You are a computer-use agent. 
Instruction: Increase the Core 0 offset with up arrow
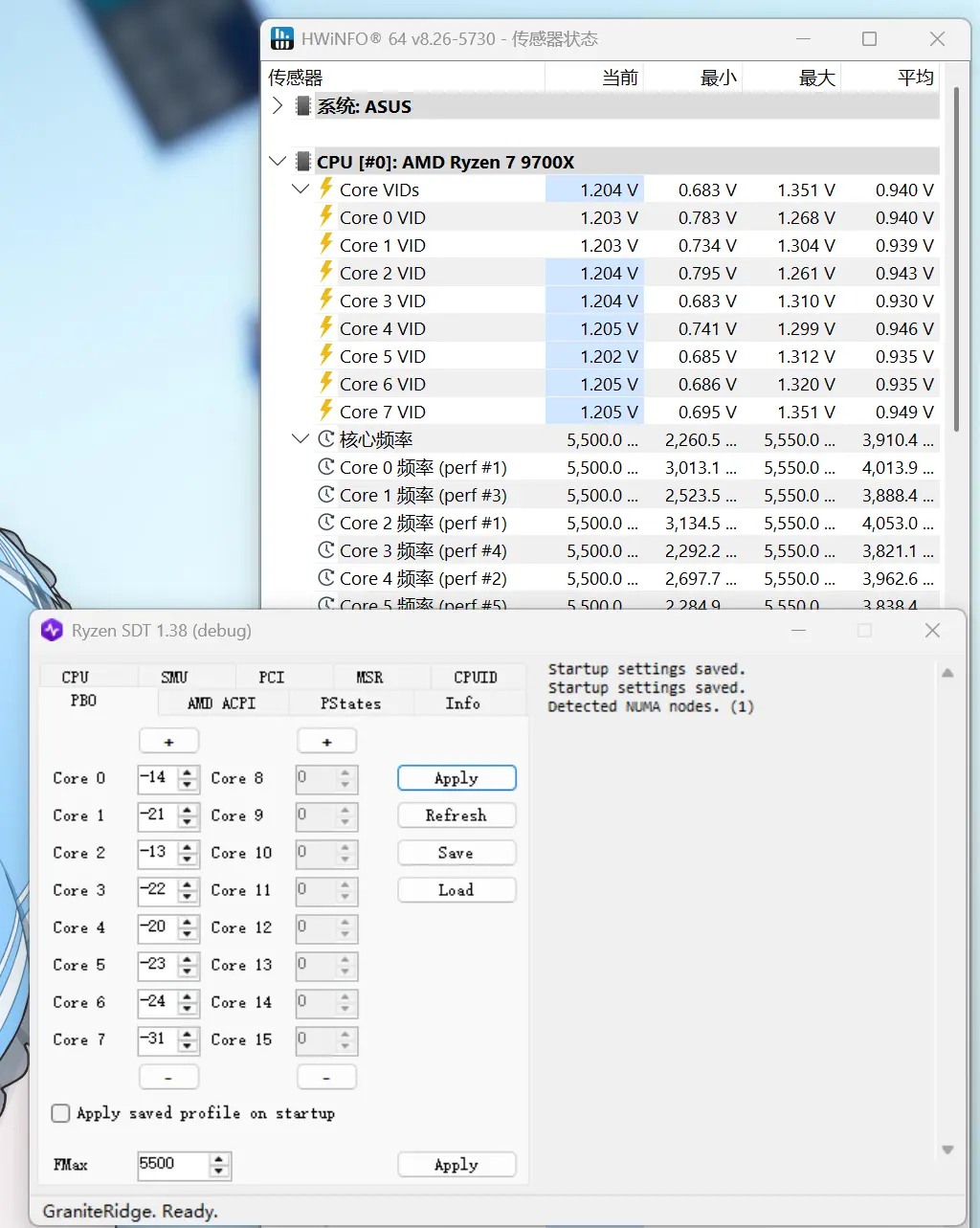188,772
